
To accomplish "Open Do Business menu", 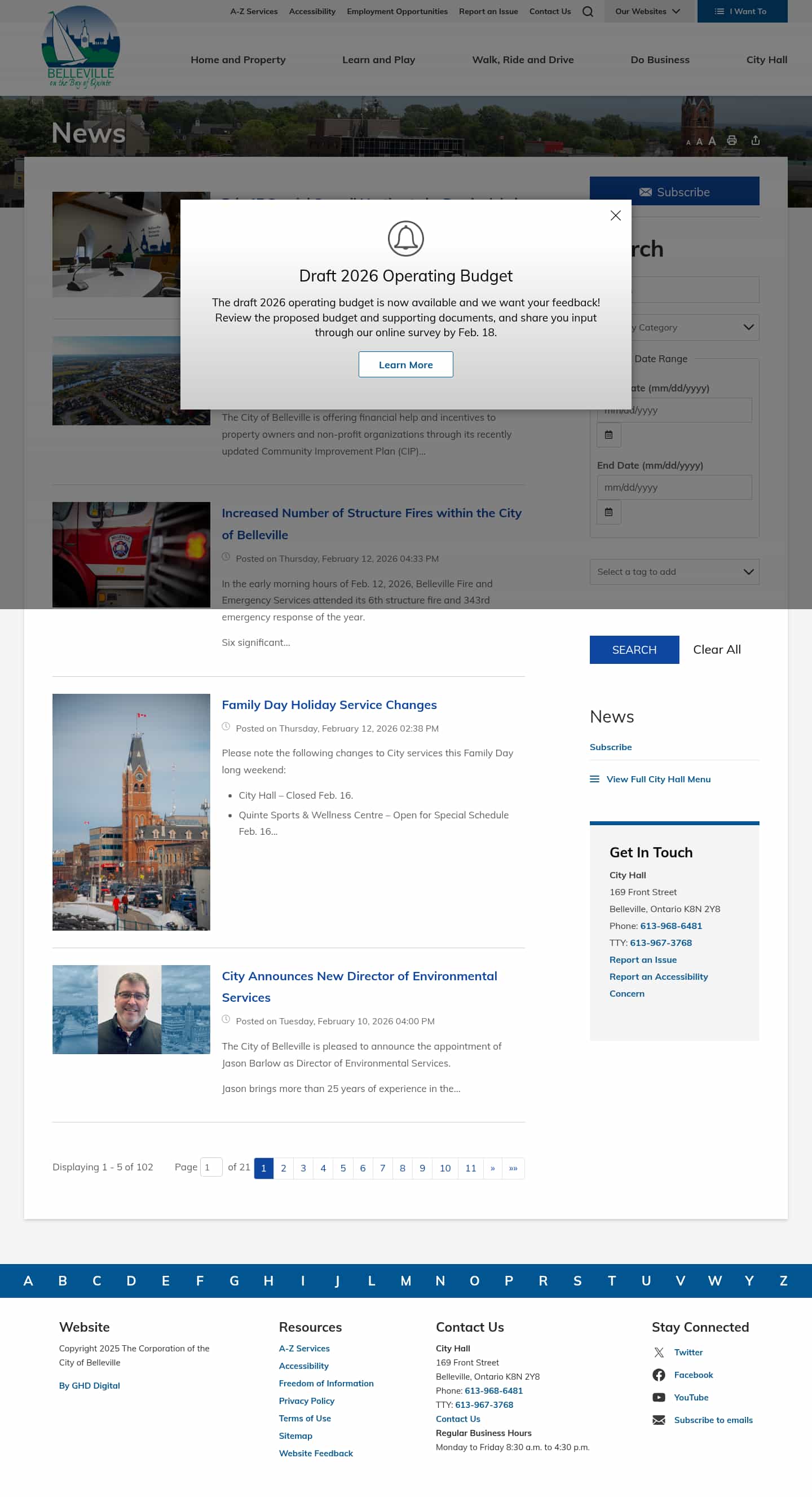I will (660, 59).
